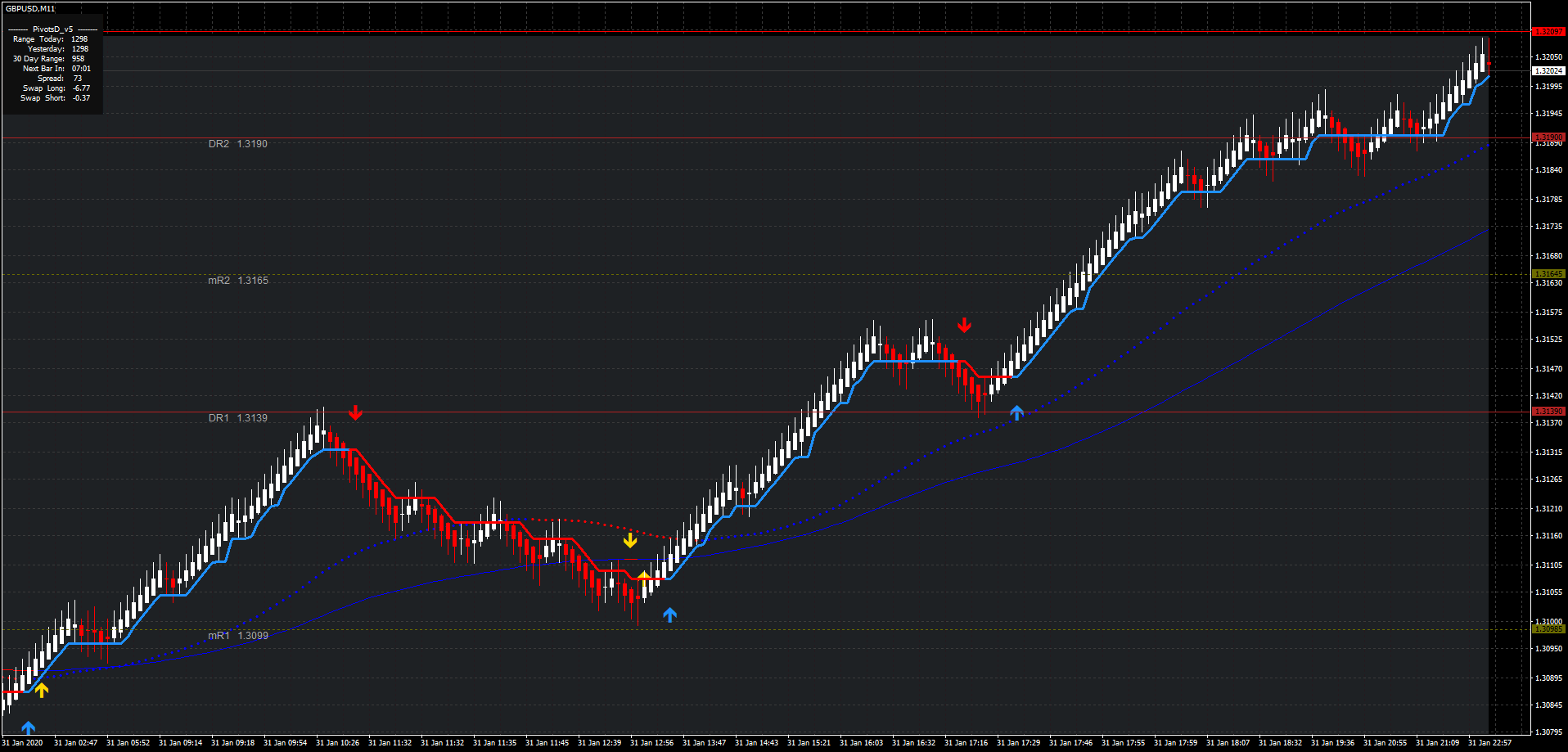Screen dimensions: 1568x752
Task: Click the current price tag 1.32024
Action: (1548, 71)
